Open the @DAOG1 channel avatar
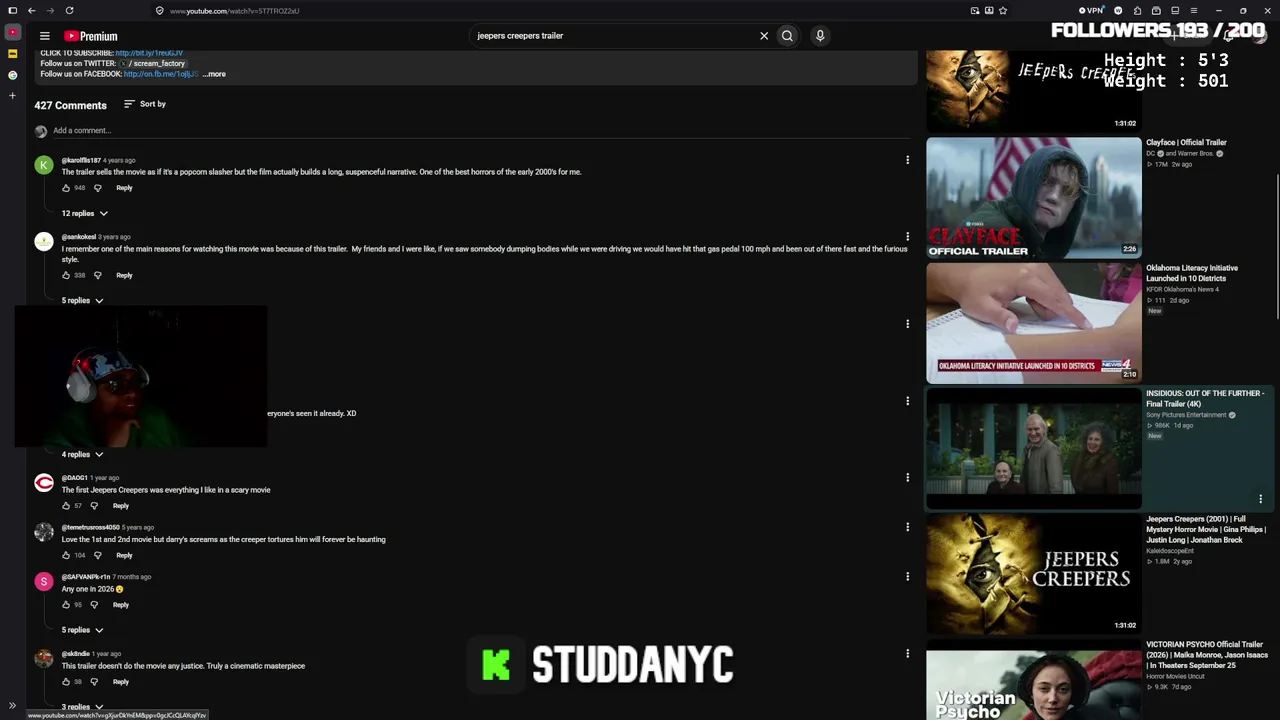The width and height of the screenshot is (1280, 720). (44, 483)
